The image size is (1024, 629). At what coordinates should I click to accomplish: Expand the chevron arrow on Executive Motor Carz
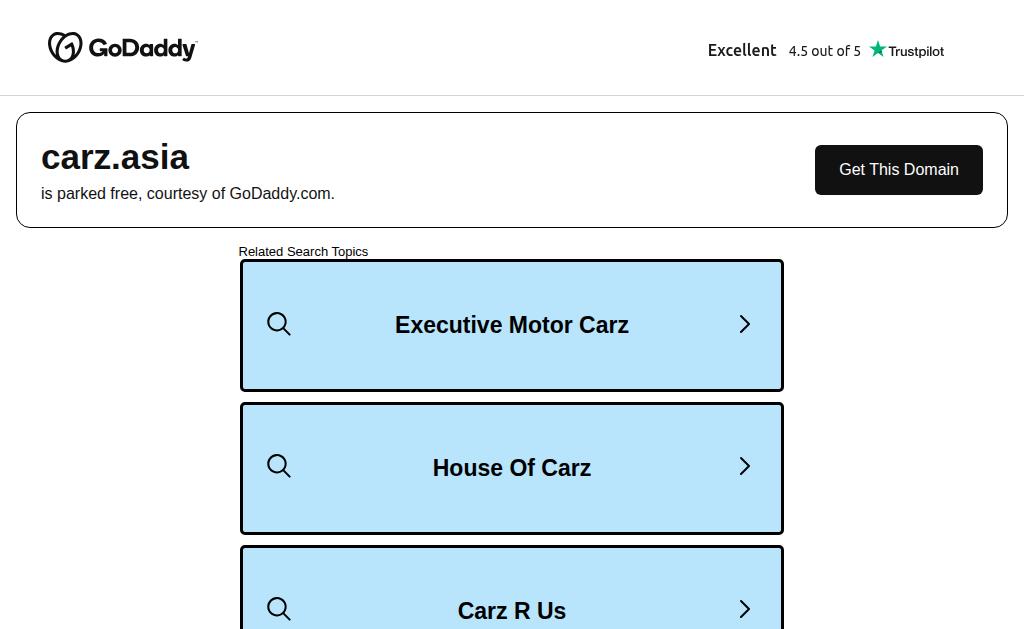pyautogui.click(x=744, y=324)
